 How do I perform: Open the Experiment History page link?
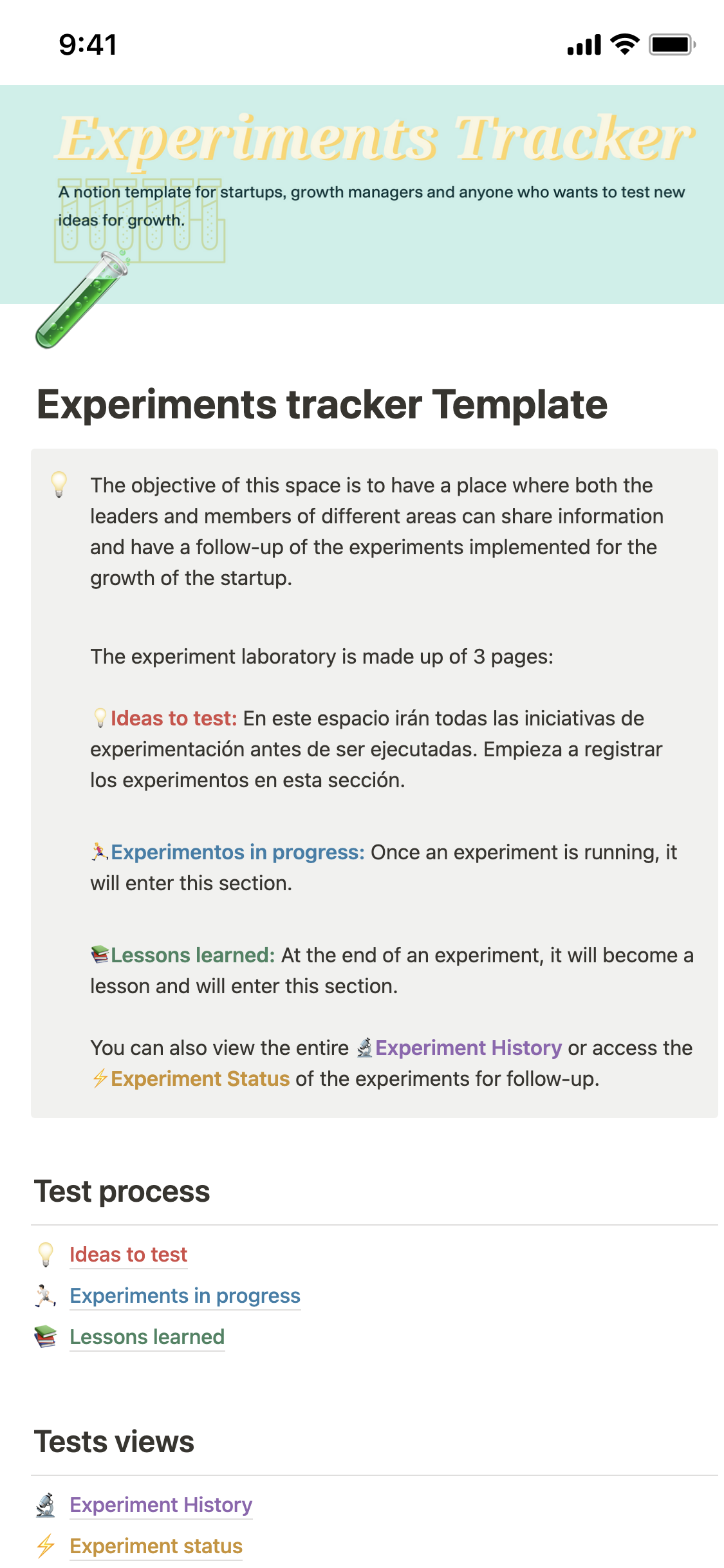click(x=161, y=1505)
